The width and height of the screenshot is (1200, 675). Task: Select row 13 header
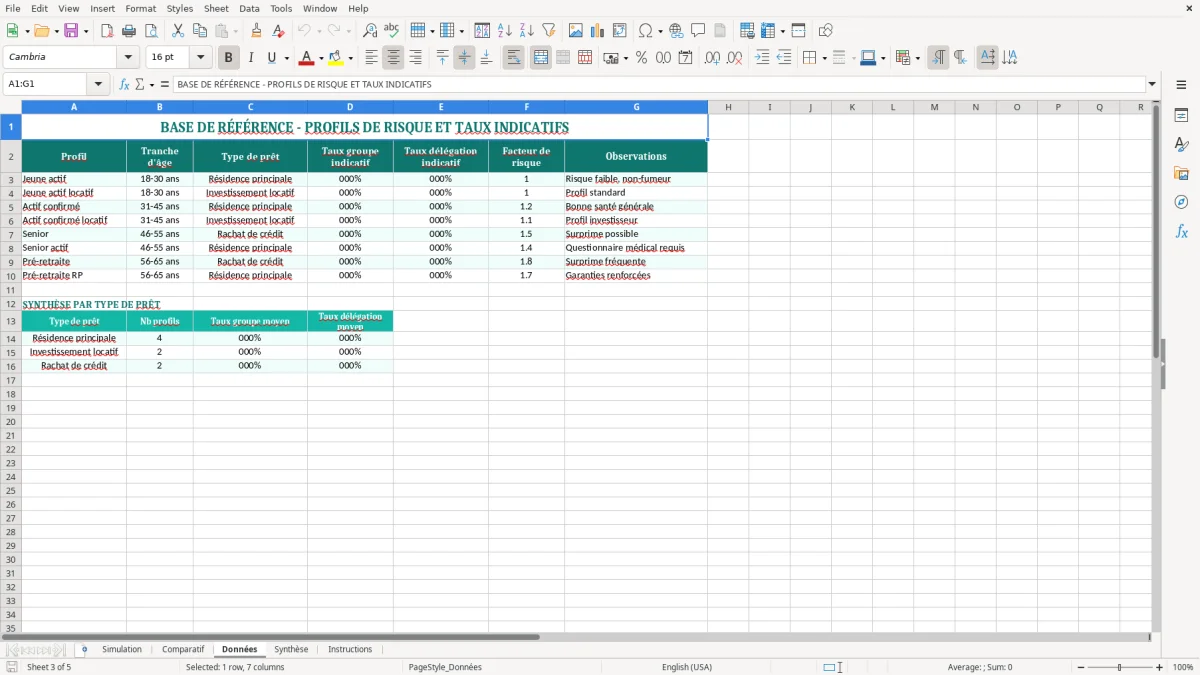coord(11,321)
